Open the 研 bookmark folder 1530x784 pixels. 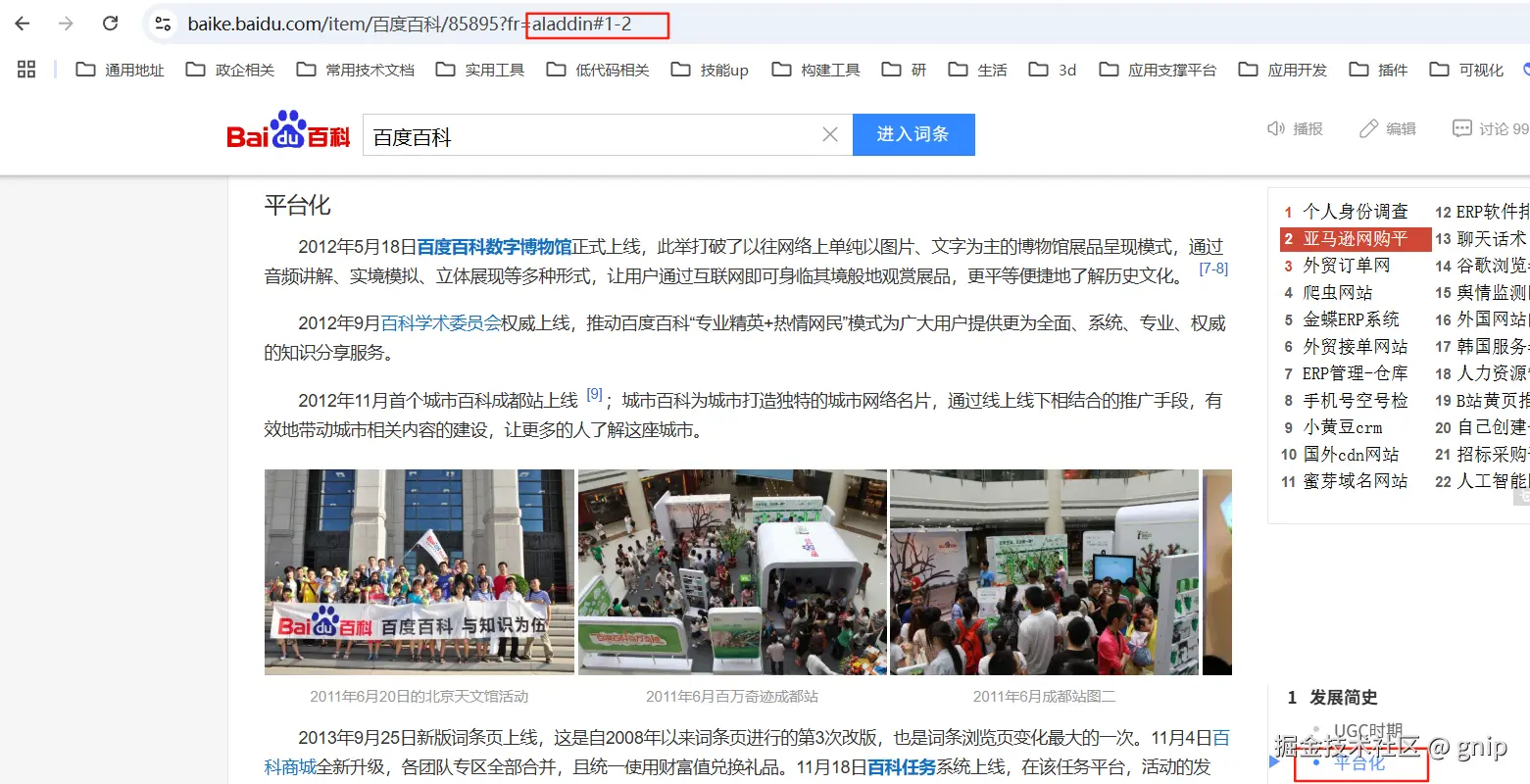click(904, 70)
